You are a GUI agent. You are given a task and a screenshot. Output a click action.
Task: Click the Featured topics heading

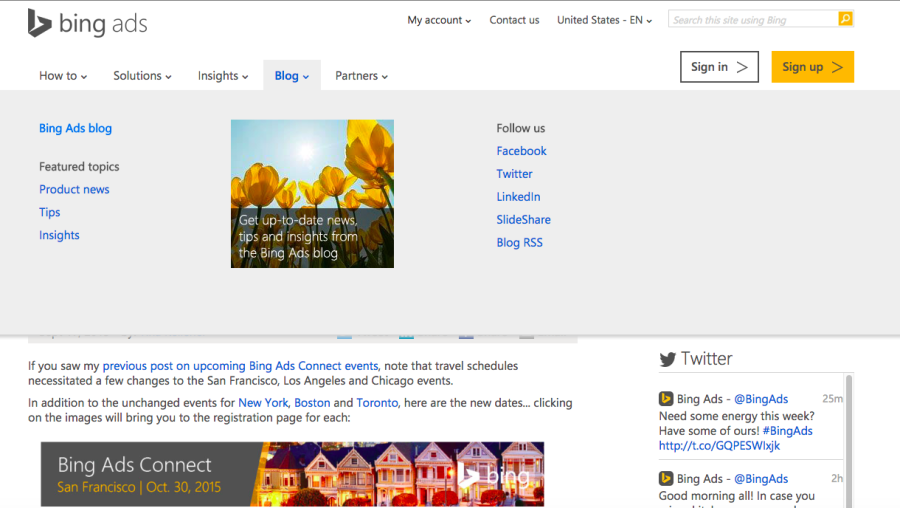coord(79,166)
